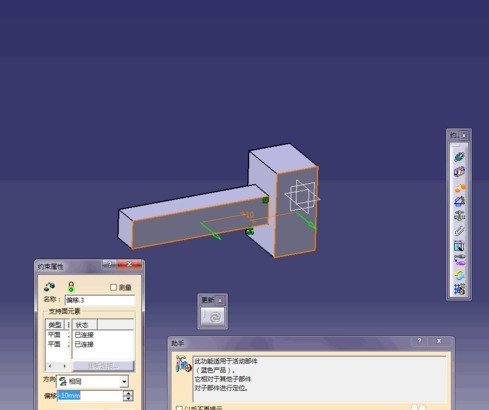Click the help question mark in 助手 dialog
This screenshot has width=489, height=410.
click(x=420, y=341)
